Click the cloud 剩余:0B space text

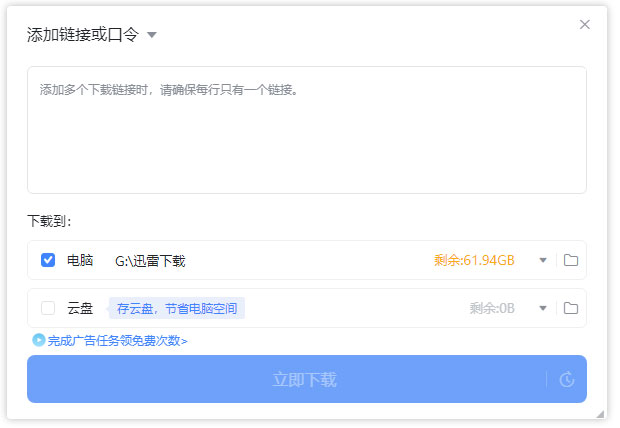click(x=492, y=308)
